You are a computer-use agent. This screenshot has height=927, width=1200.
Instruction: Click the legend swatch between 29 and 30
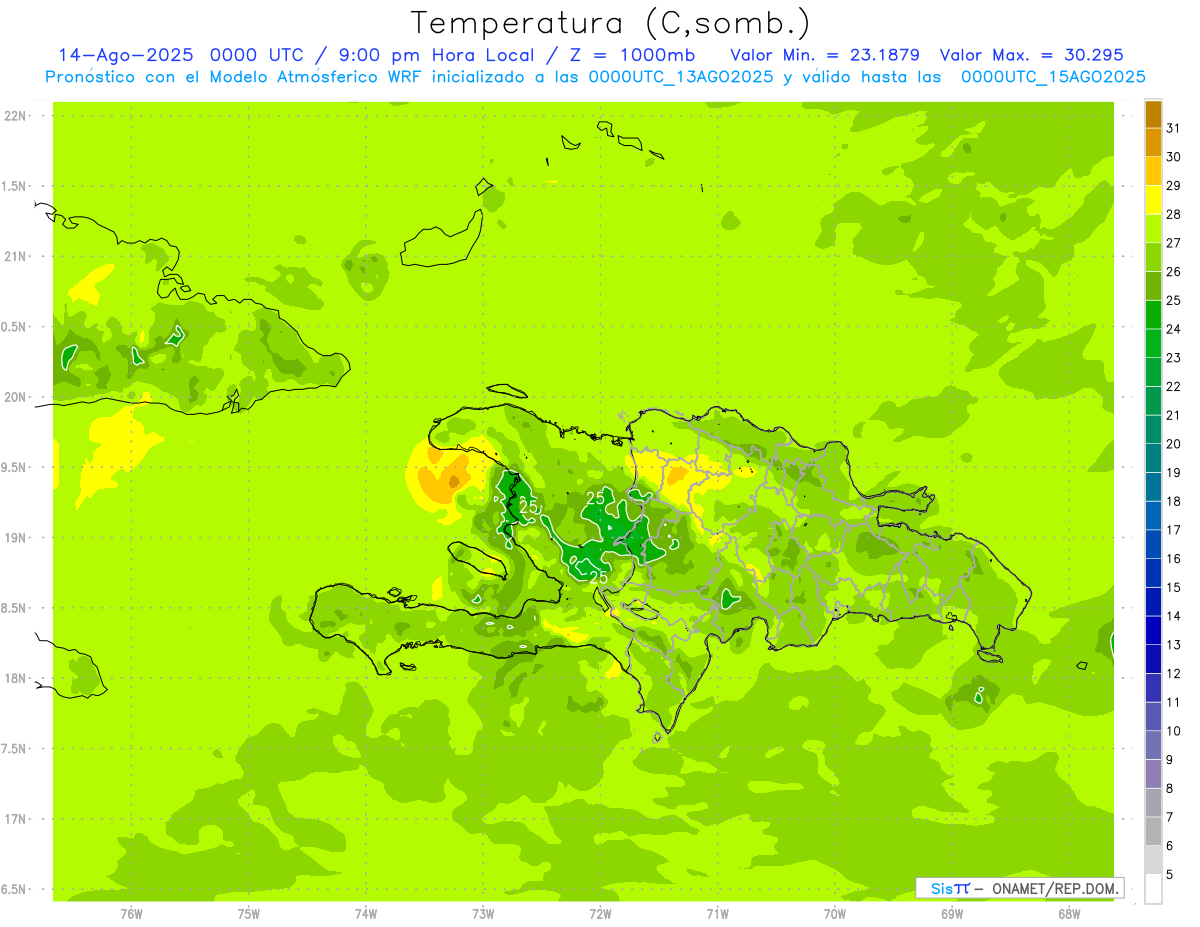[1153, 171]
